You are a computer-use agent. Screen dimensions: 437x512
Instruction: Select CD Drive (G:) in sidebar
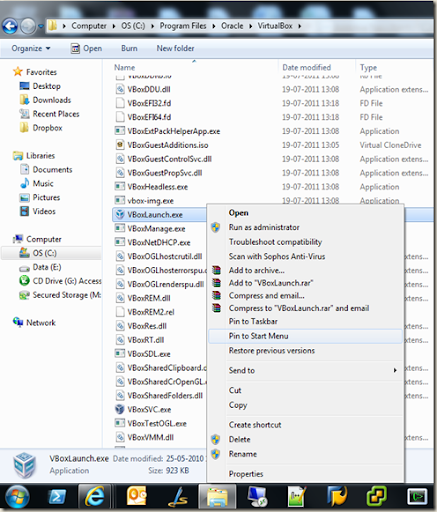67,281
